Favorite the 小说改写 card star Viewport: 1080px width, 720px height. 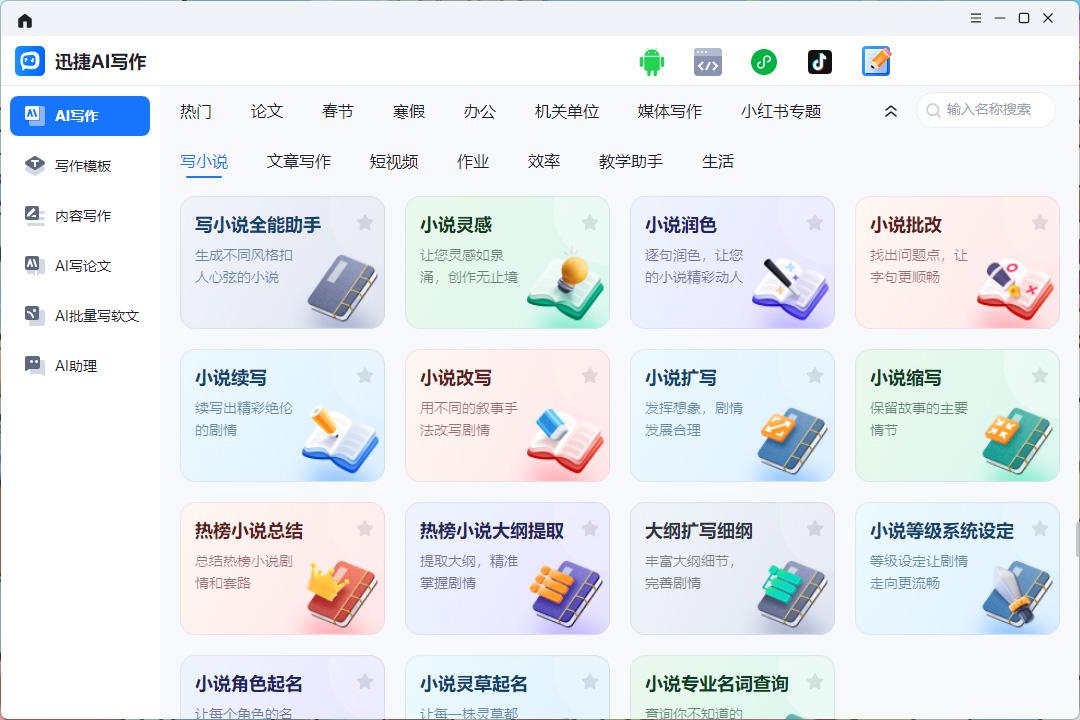tap(590, 376)
